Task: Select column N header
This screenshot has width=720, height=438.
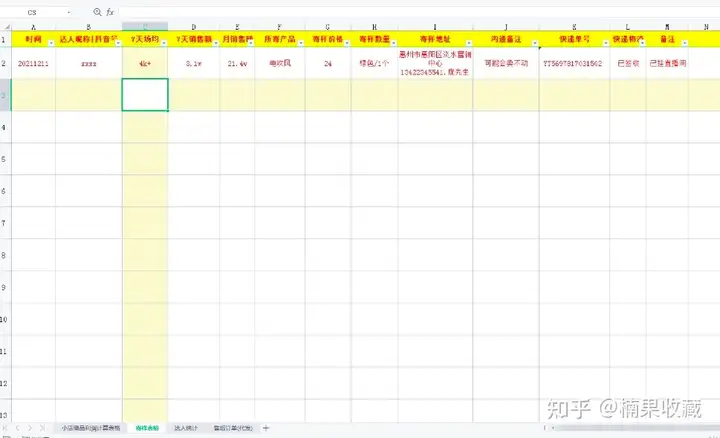Action: point(706,27)
